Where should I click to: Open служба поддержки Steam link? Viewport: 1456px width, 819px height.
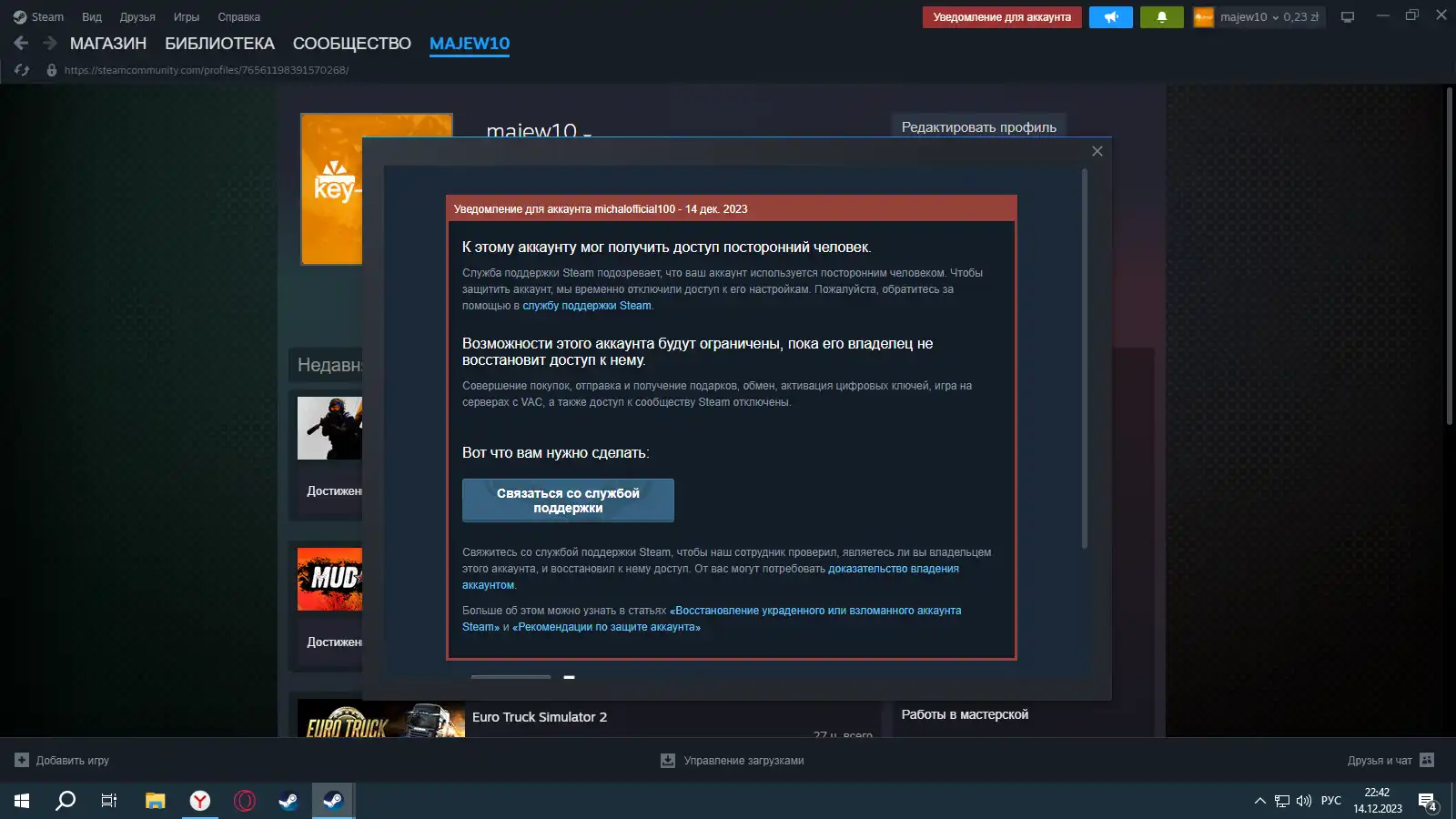[x=587, y=306]
